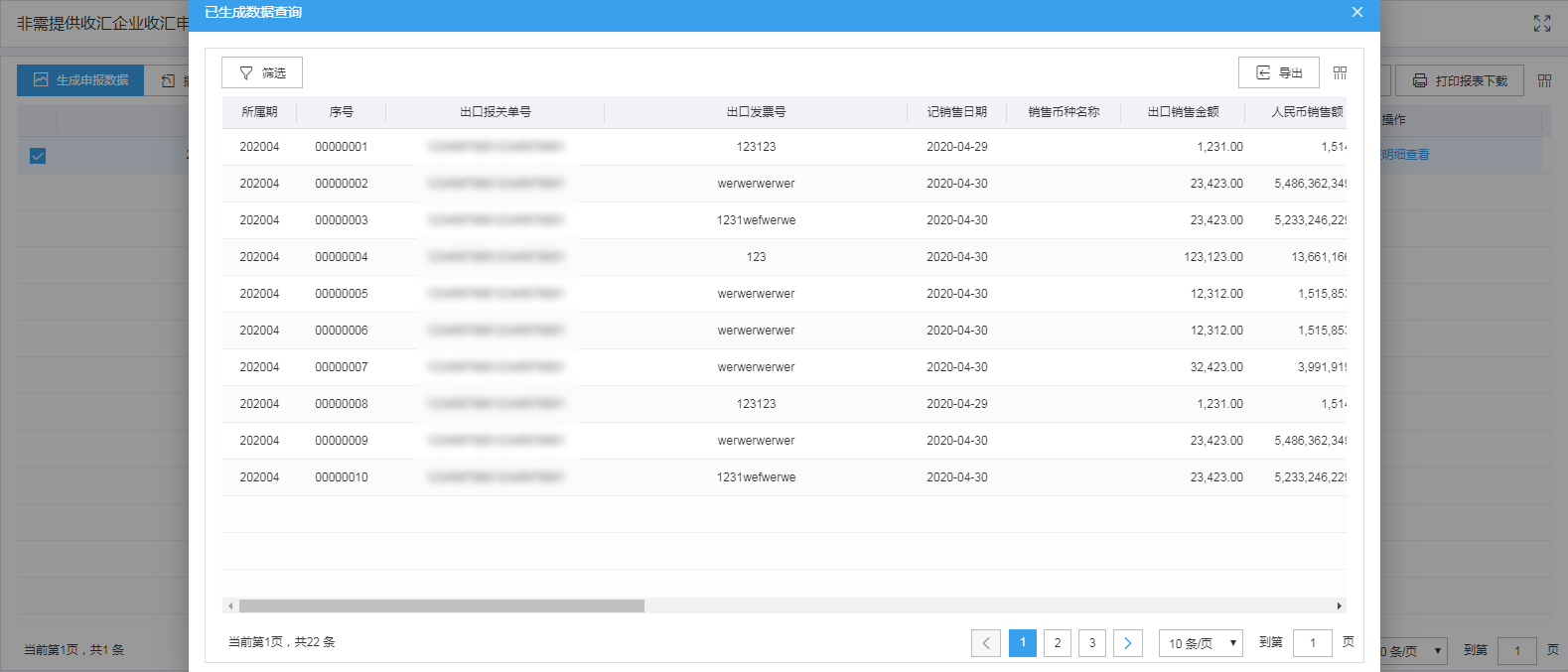Open background window page size dropdown

coord(1413,651)
